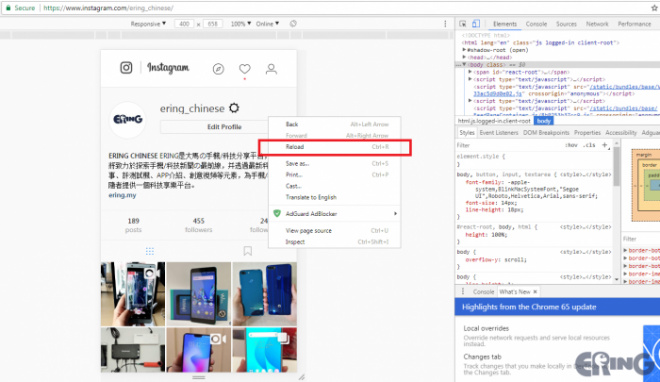Choose Reload from the context menu
This screenshot has height=382, width=660.
tap(335, 147)
